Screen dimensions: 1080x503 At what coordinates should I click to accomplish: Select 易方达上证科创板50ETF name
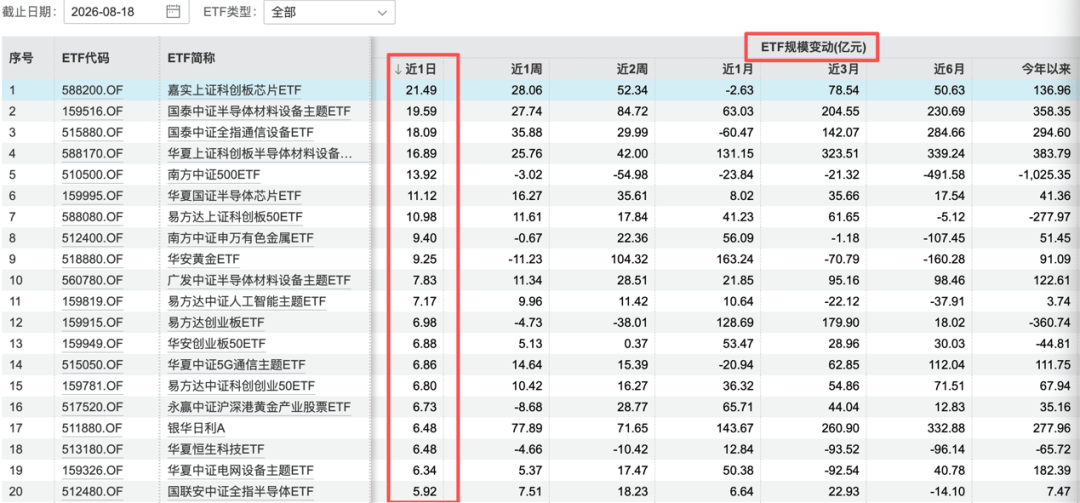234,217
